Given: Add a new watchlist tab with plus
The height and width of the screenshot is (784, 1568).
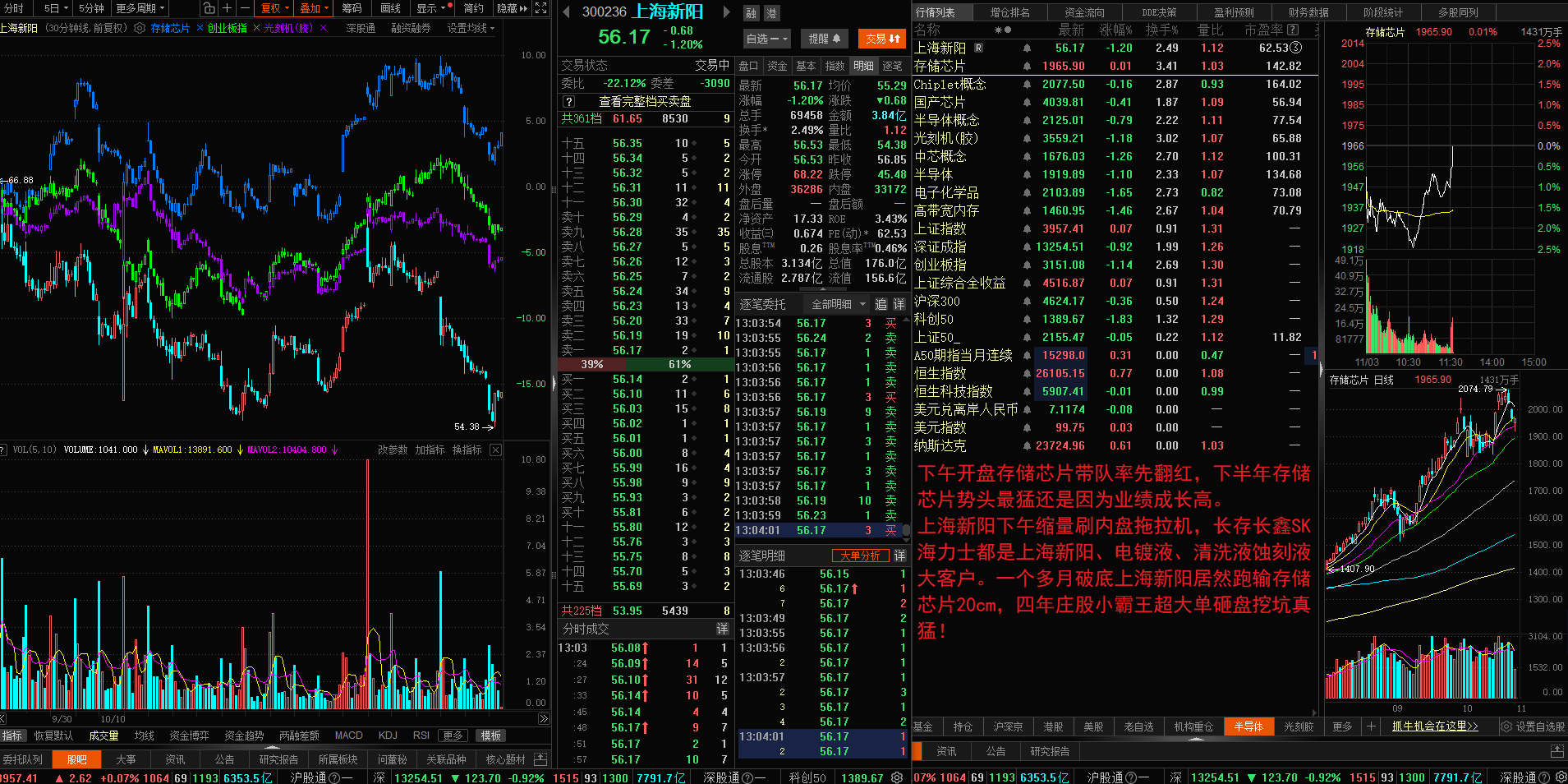Looking at the screenshot, I should tap(1370, 726).
